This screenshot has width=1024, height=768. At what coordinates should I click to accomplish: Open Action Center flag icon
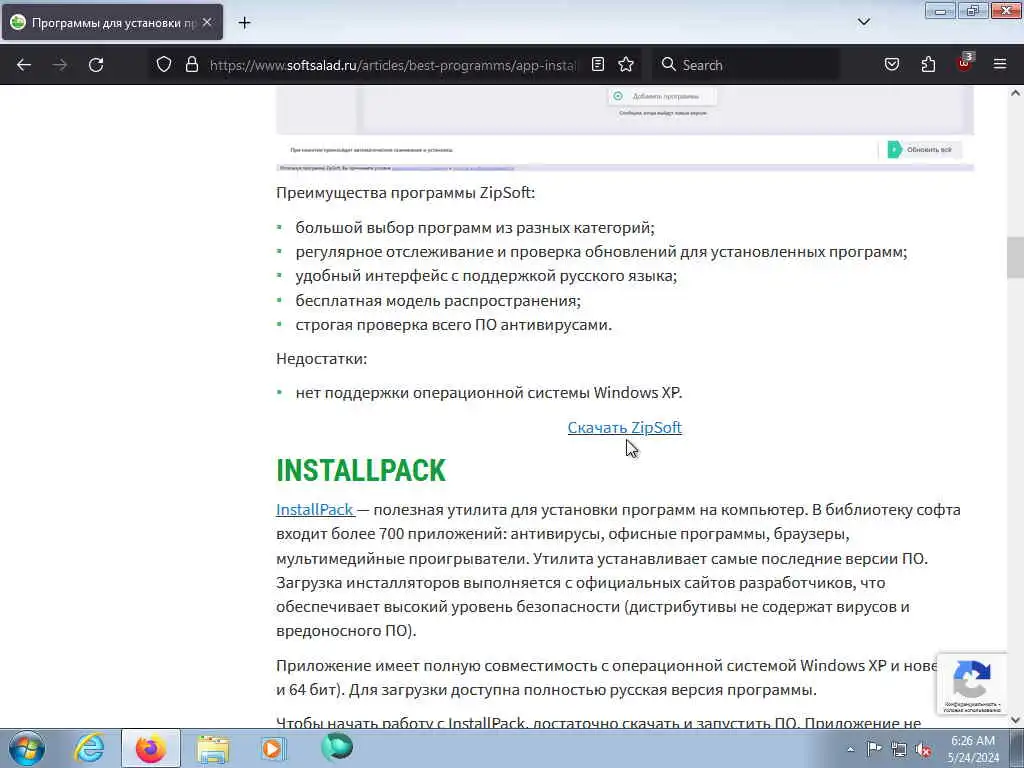pos(873,748)
